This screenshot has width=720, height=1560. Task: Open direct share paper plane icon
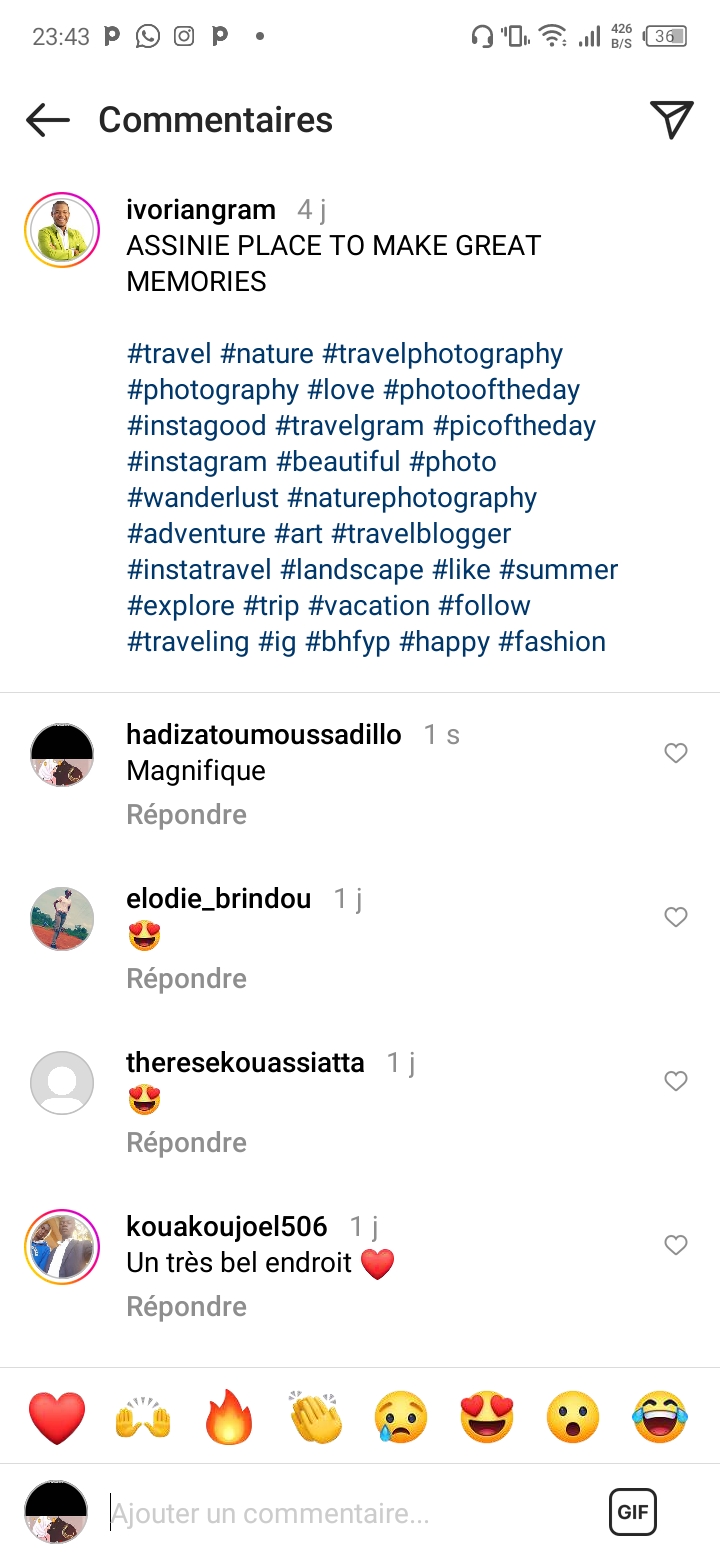click(672, 120)
